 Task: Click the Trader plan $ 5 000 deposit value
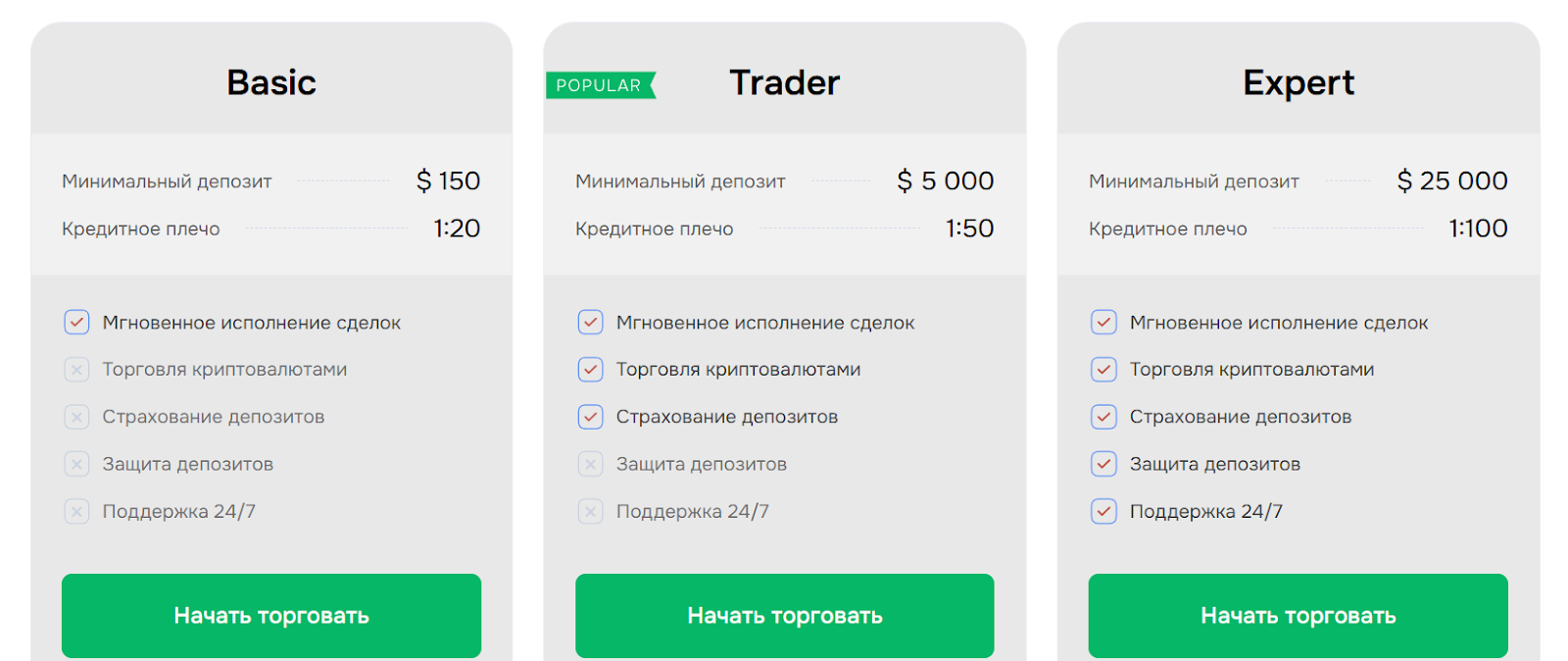(x=945, y=180)
